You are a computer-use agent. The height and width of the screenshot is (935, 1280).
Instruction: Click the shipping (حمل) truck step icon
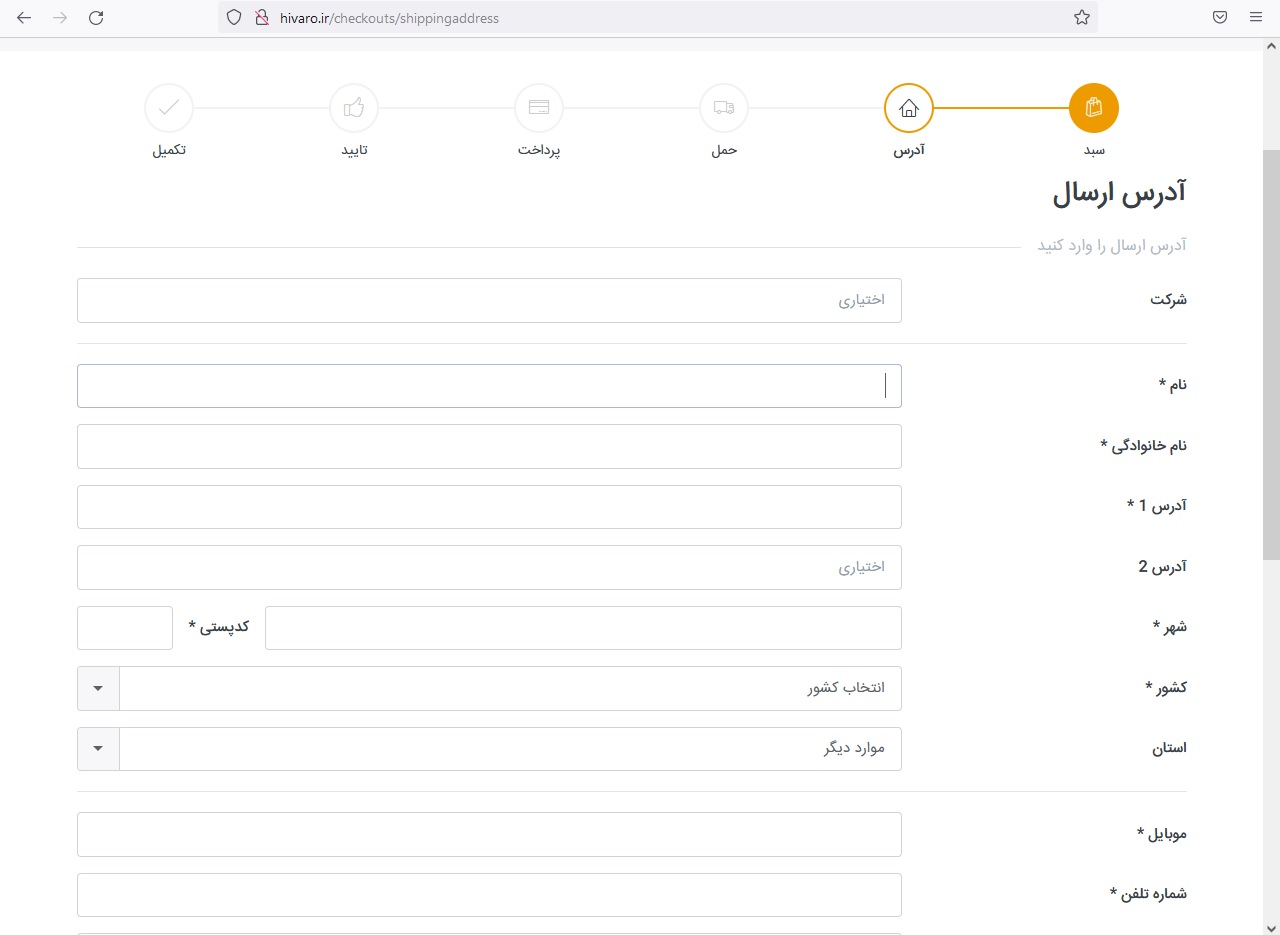(724, 108)
